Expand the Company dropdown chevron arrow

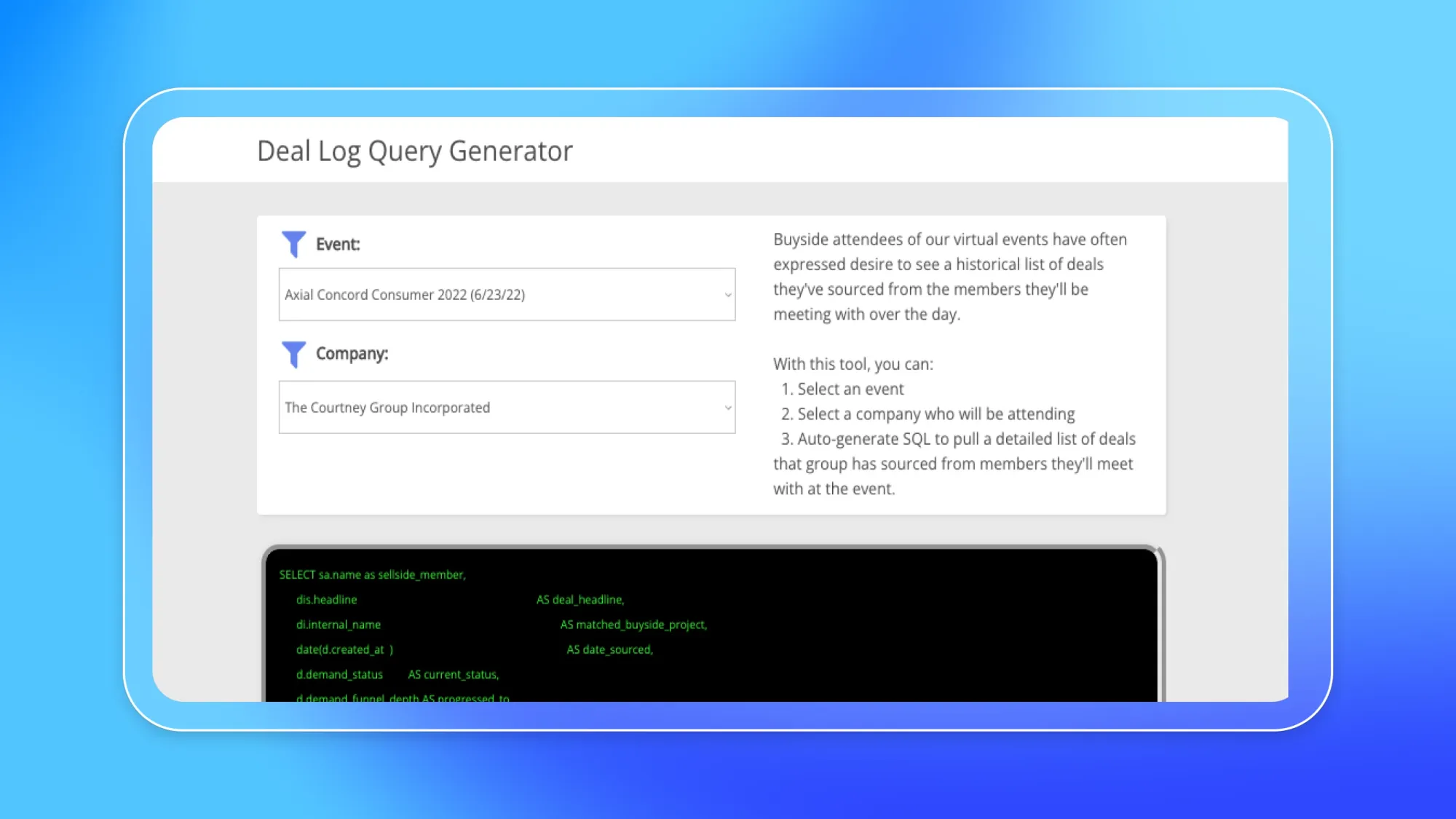(x=727, y=408)
